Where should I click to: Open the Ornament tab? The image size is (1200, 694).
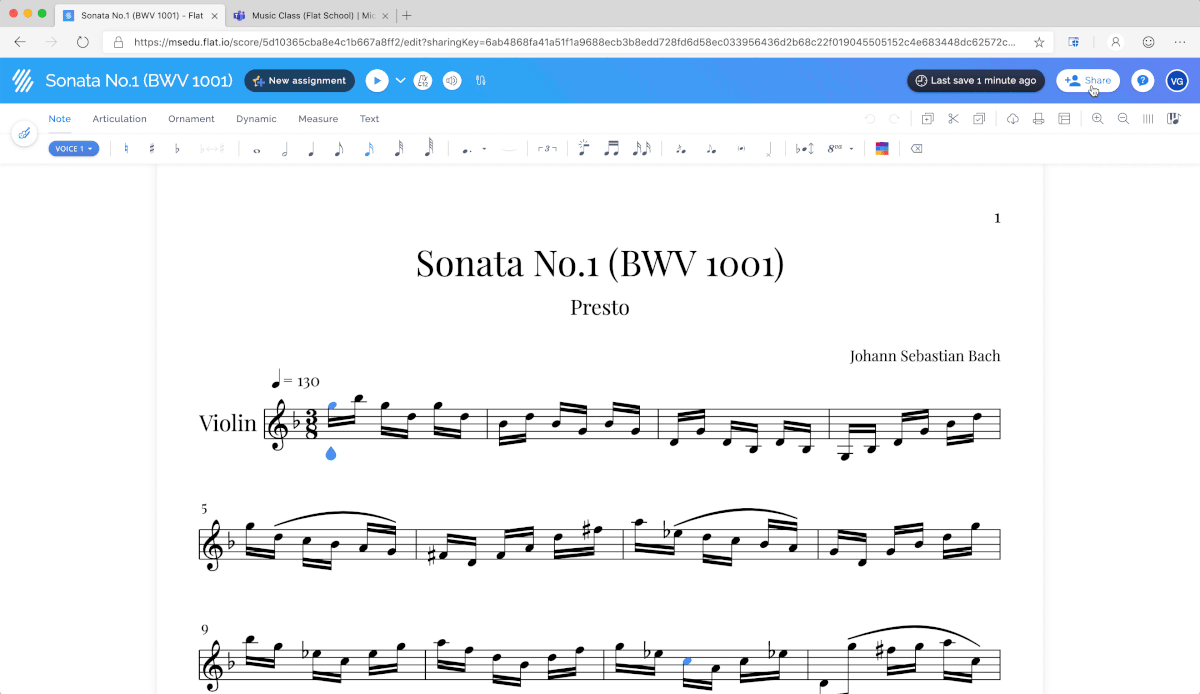[191, 119]
